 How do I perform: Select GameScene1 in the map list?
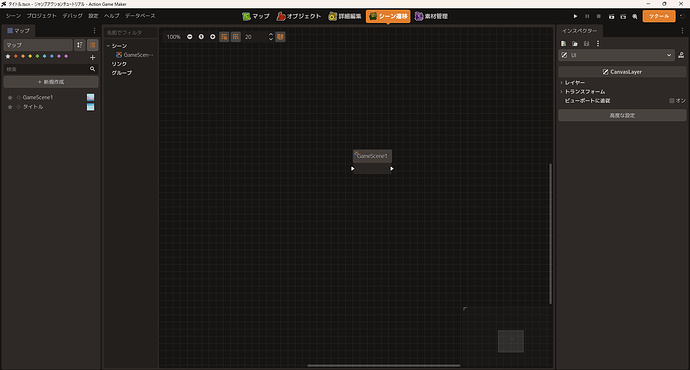pos(38,97)
